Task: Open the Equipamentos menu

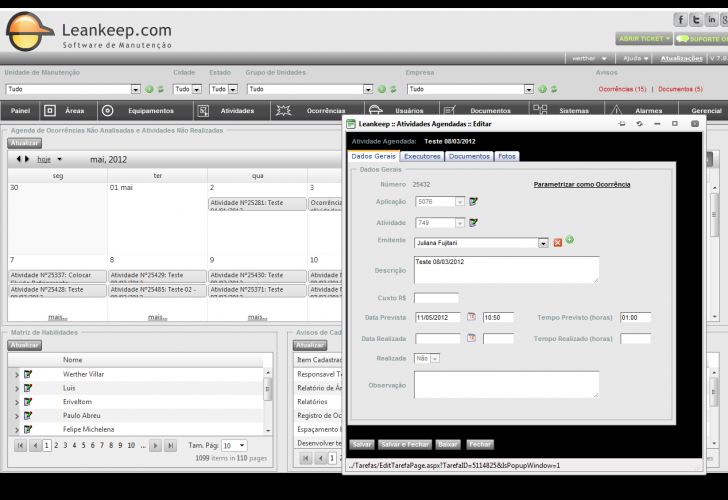Action: (x=145, y=110)
